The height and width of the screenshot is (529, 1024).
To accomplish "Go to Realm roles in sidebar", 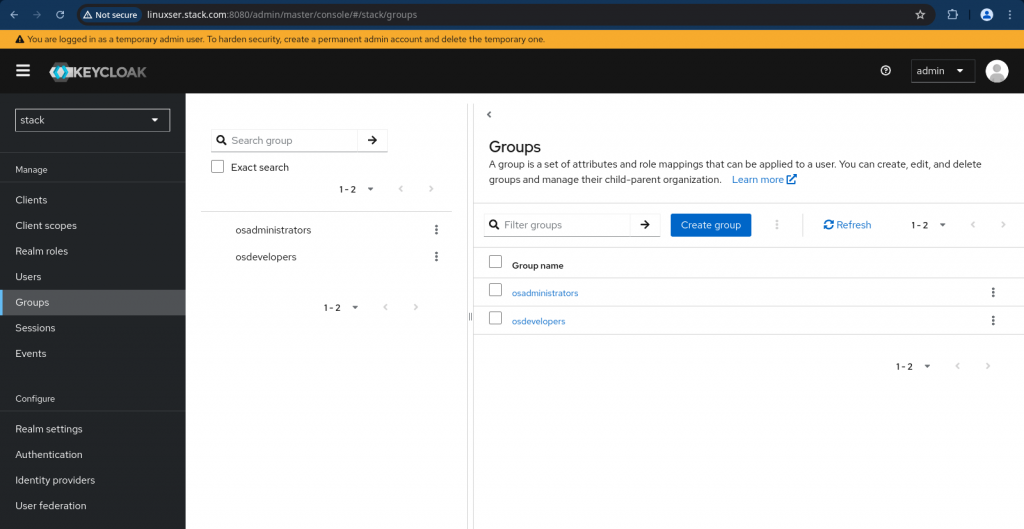I will click(42, 251).
